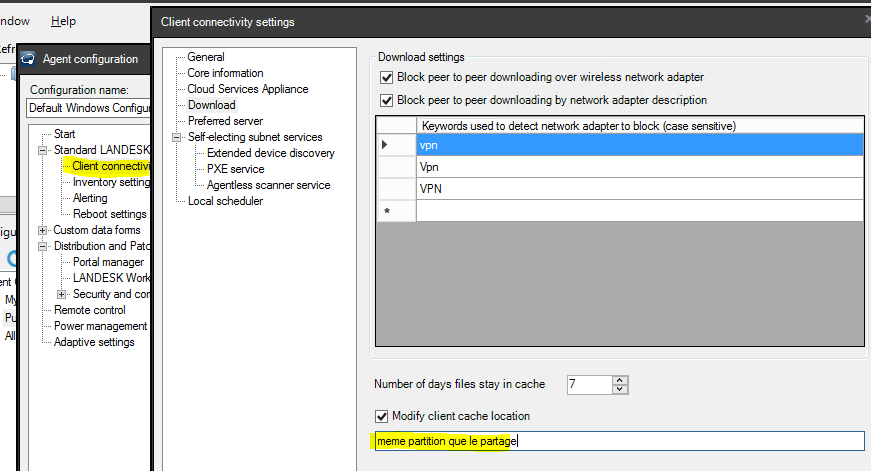Open Power management in the configuration tree
This screenshot has width=871, height=471.
100,326
